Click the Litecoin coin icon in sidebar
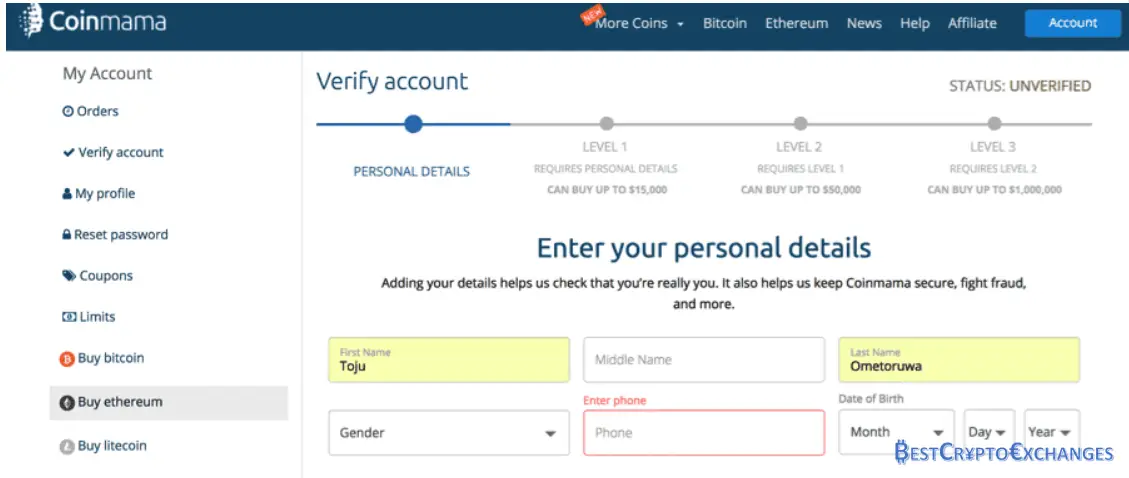This screenshot has width=1129, height=478. [67, 447]
